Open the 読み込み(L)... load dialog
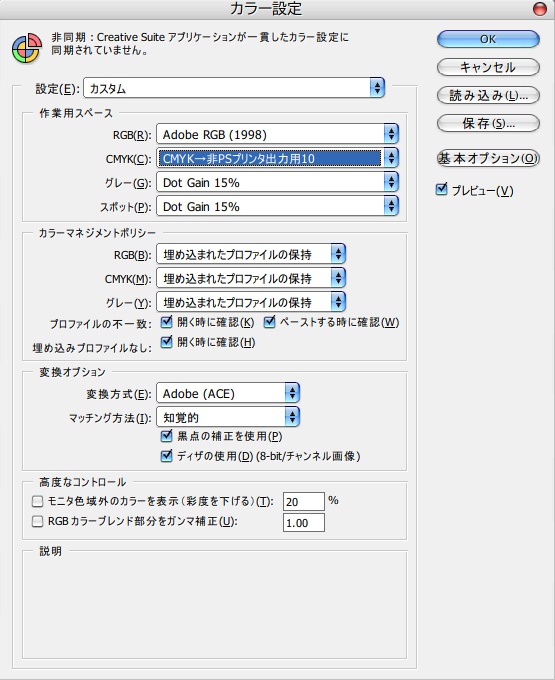 point(488,95)
